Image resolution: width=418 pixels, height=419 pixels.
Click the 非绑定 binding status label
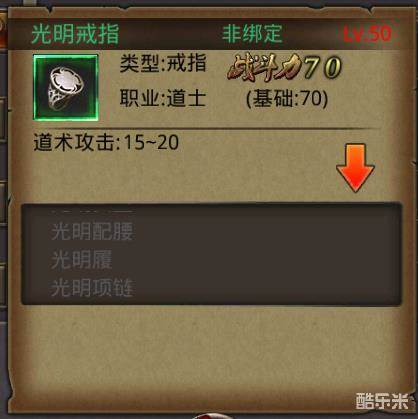[252, 33]
